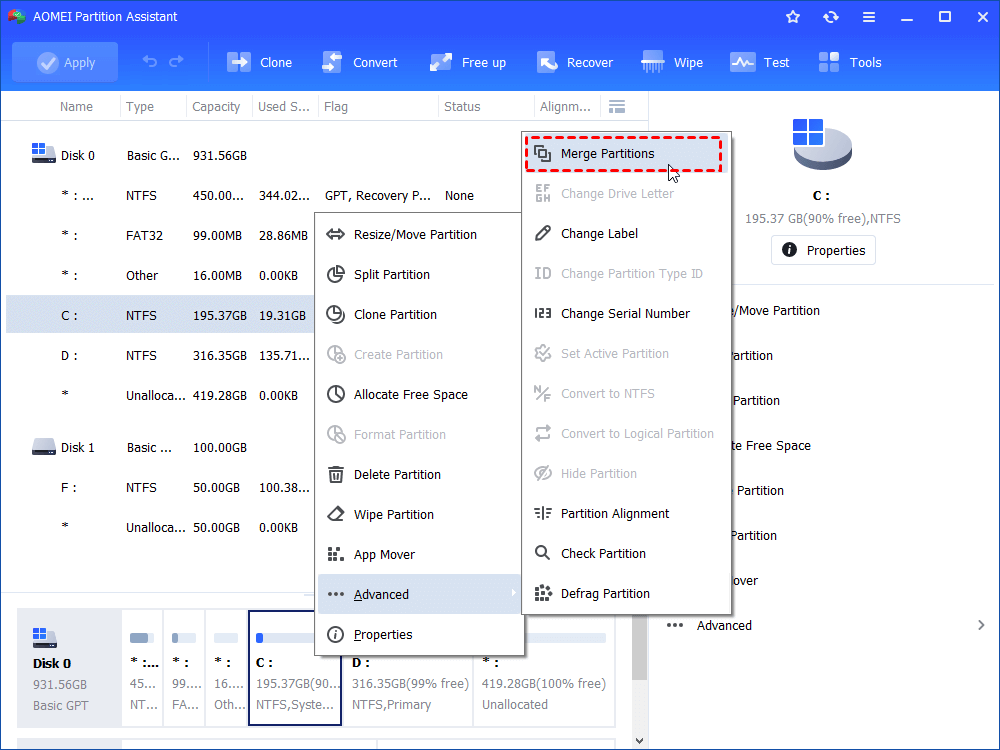Open the column settings list icon
Viewport: 1000px width, 750px height.
[617, 106]
